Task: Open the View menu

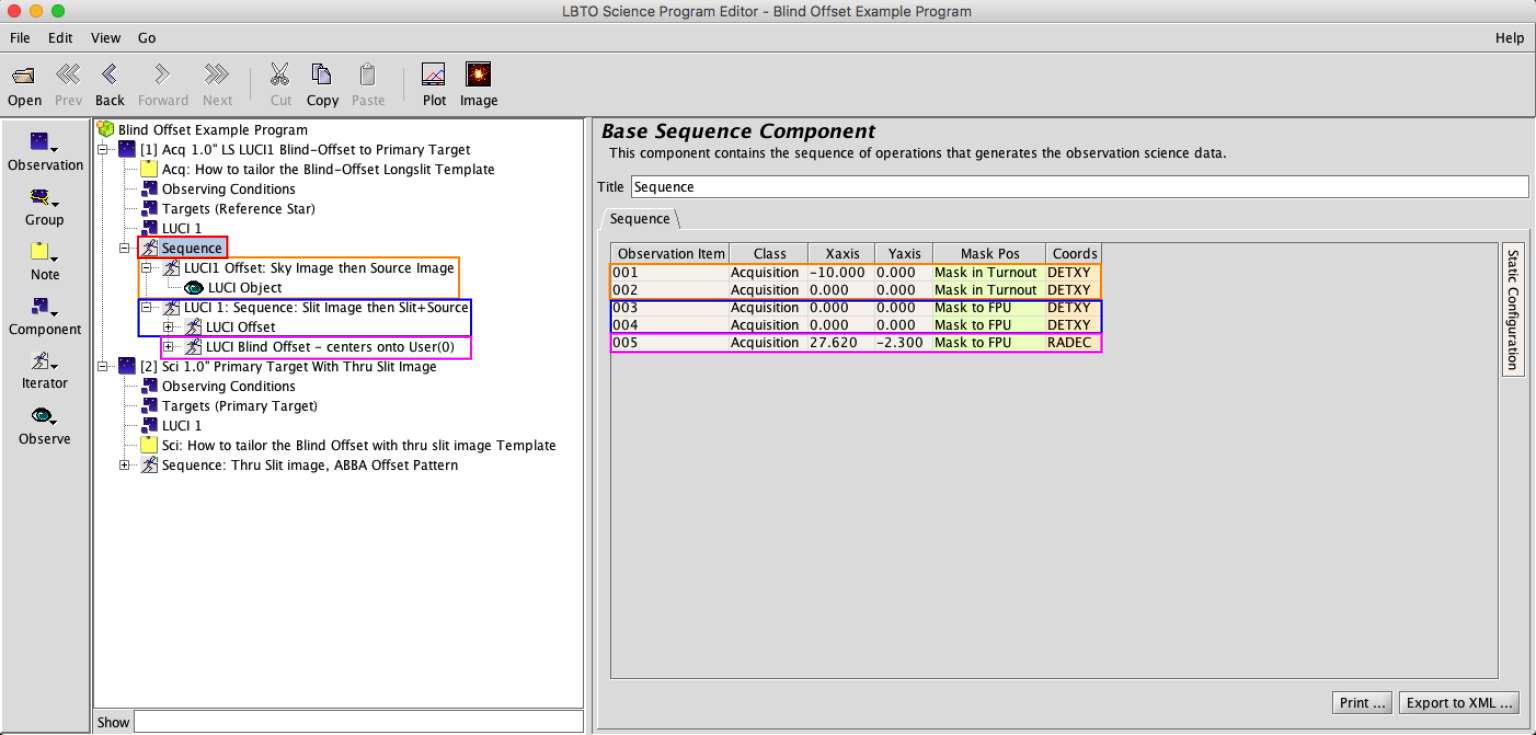Action: click(105, 38)
